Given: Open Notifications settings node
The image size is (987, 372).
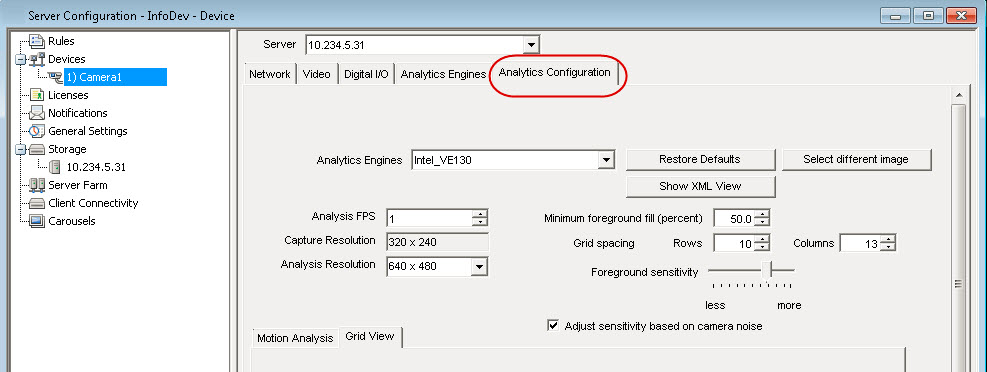Looking at the screenshot, I should (77, 113).
